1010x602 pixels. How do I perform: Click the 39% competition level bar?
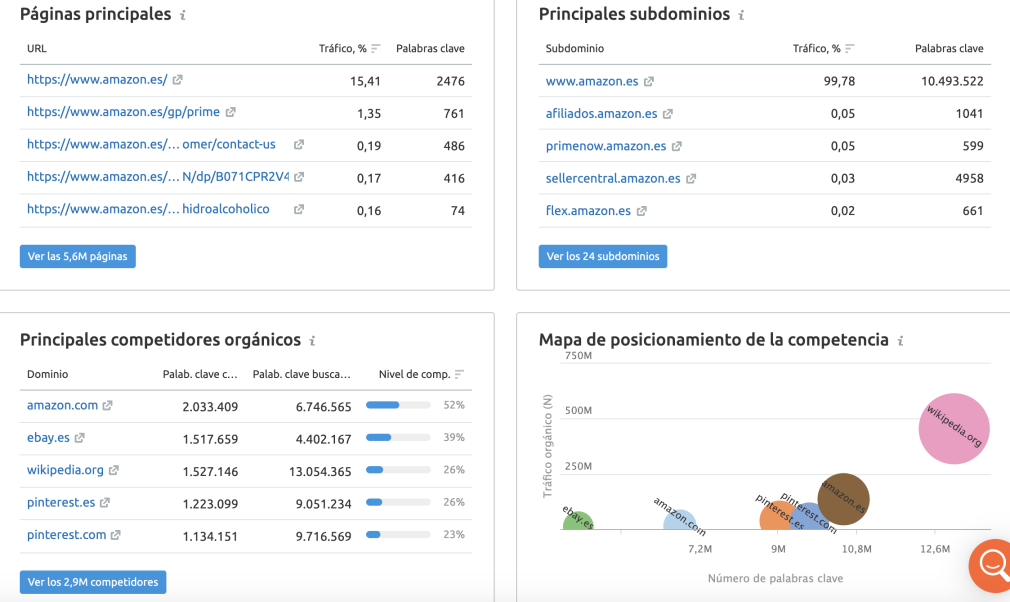(398, 438)
